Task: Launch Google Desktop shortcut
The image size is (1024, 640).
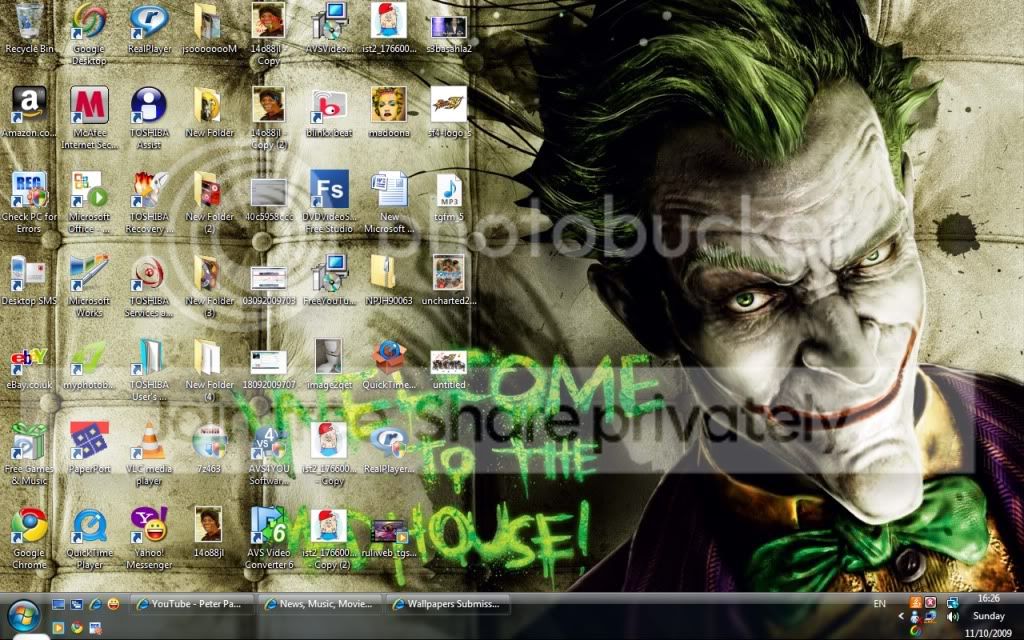Action: [x=89, y=33]
